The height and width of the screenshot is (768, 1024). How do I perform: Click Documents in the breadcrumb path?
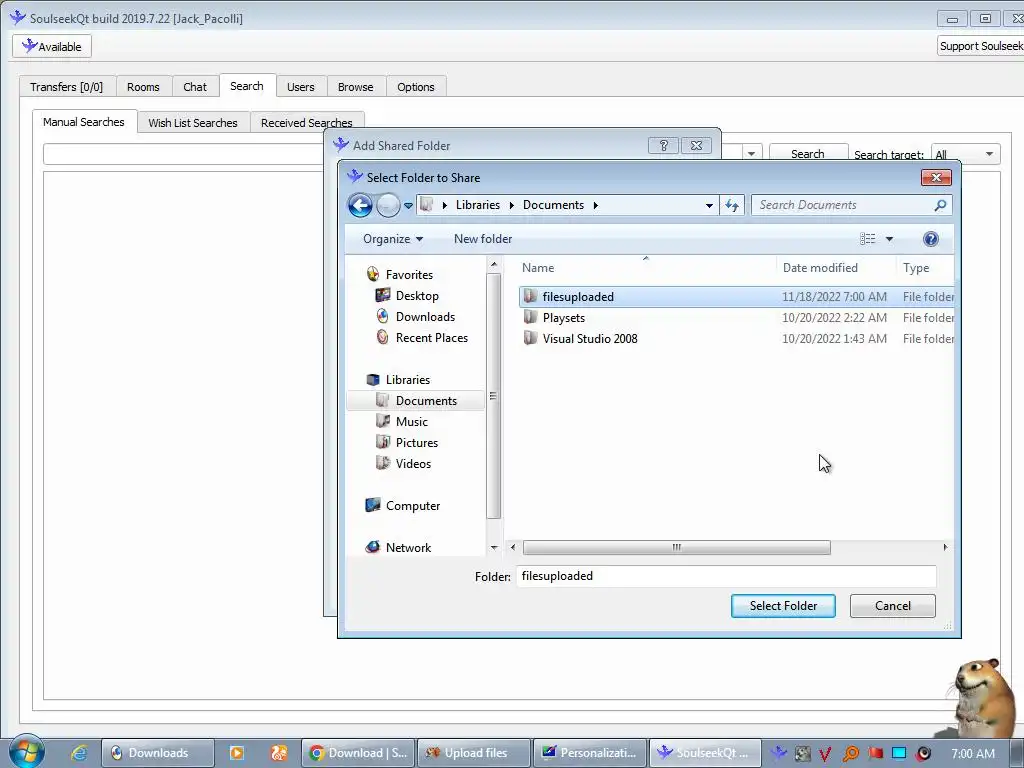553,205
